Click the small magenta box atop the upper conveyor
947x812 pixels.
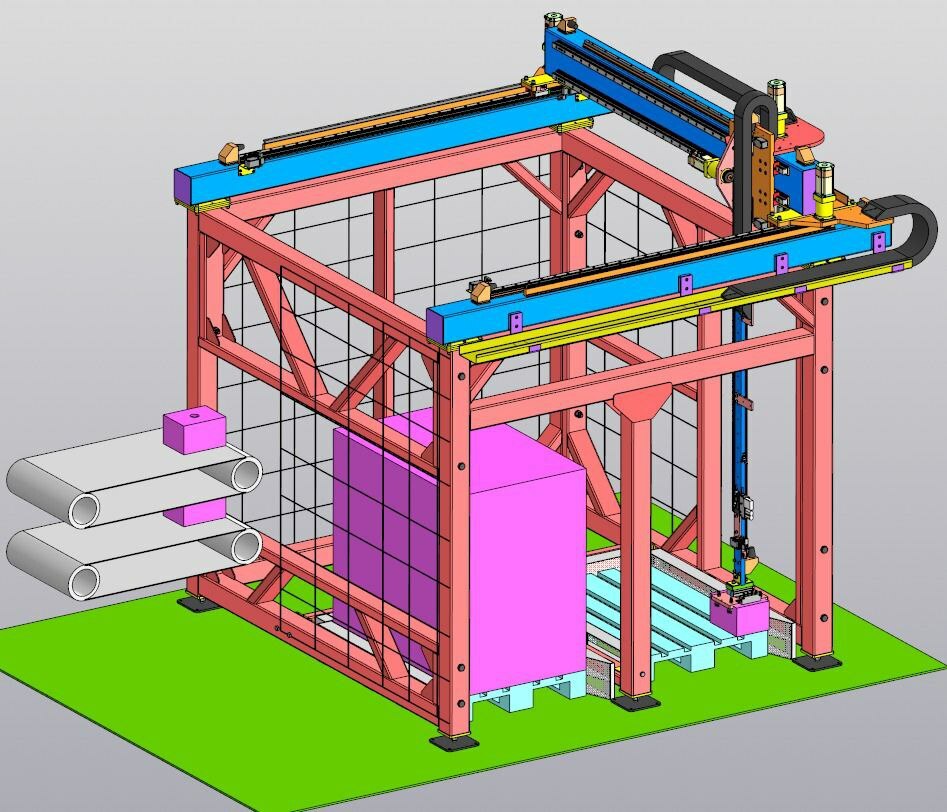[x=196, y=428]
